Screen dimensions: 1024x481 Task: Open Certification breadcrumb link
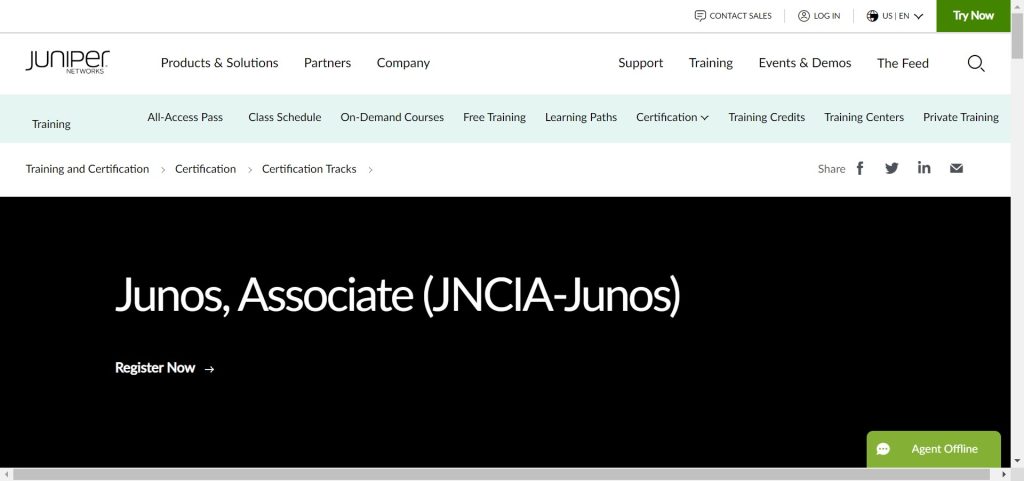pyautogui.click(x=205, y=169)
